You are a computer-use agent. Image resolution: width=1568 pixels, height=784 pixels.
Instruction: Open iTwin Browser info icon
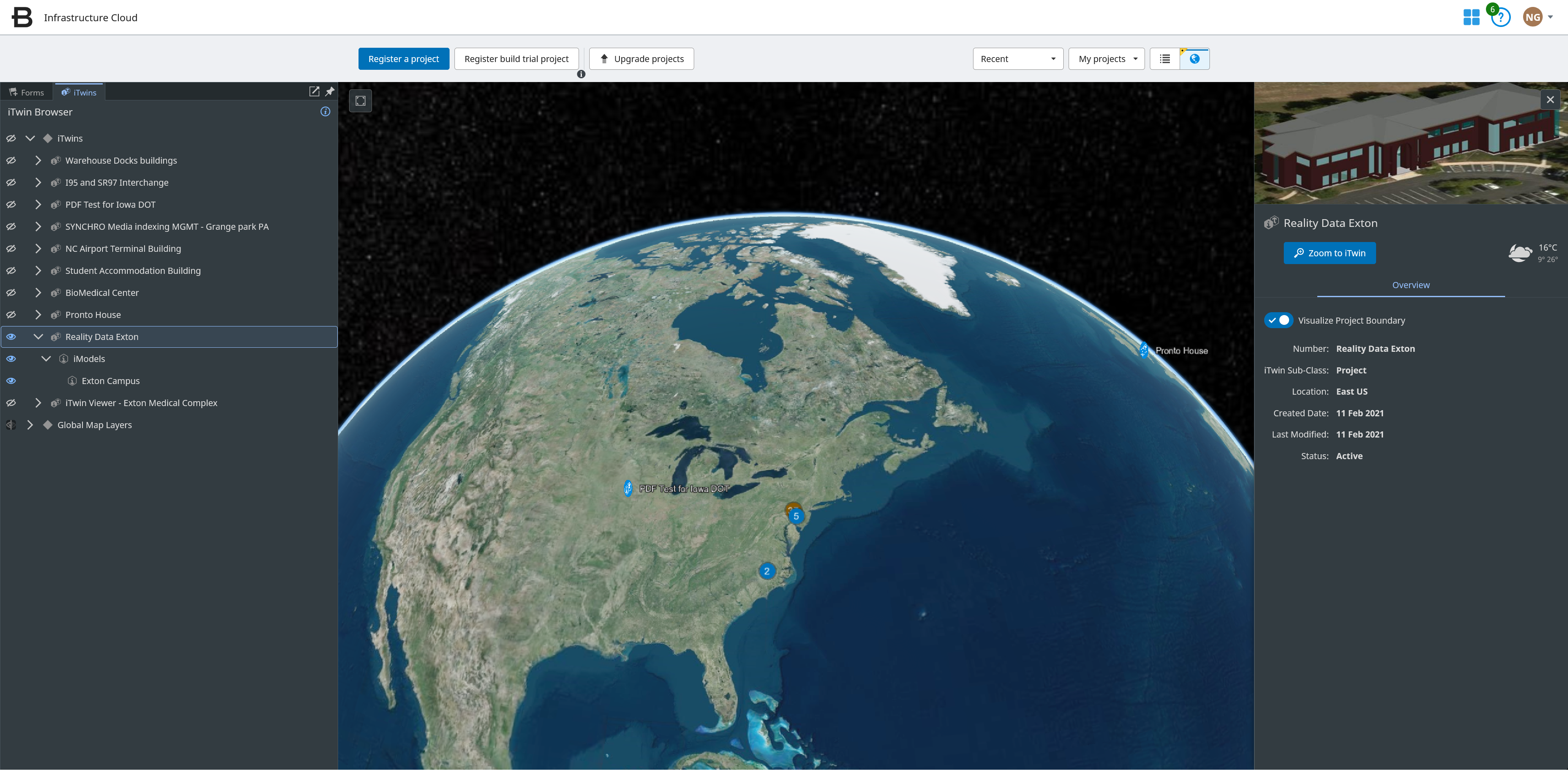coord(326,111)
